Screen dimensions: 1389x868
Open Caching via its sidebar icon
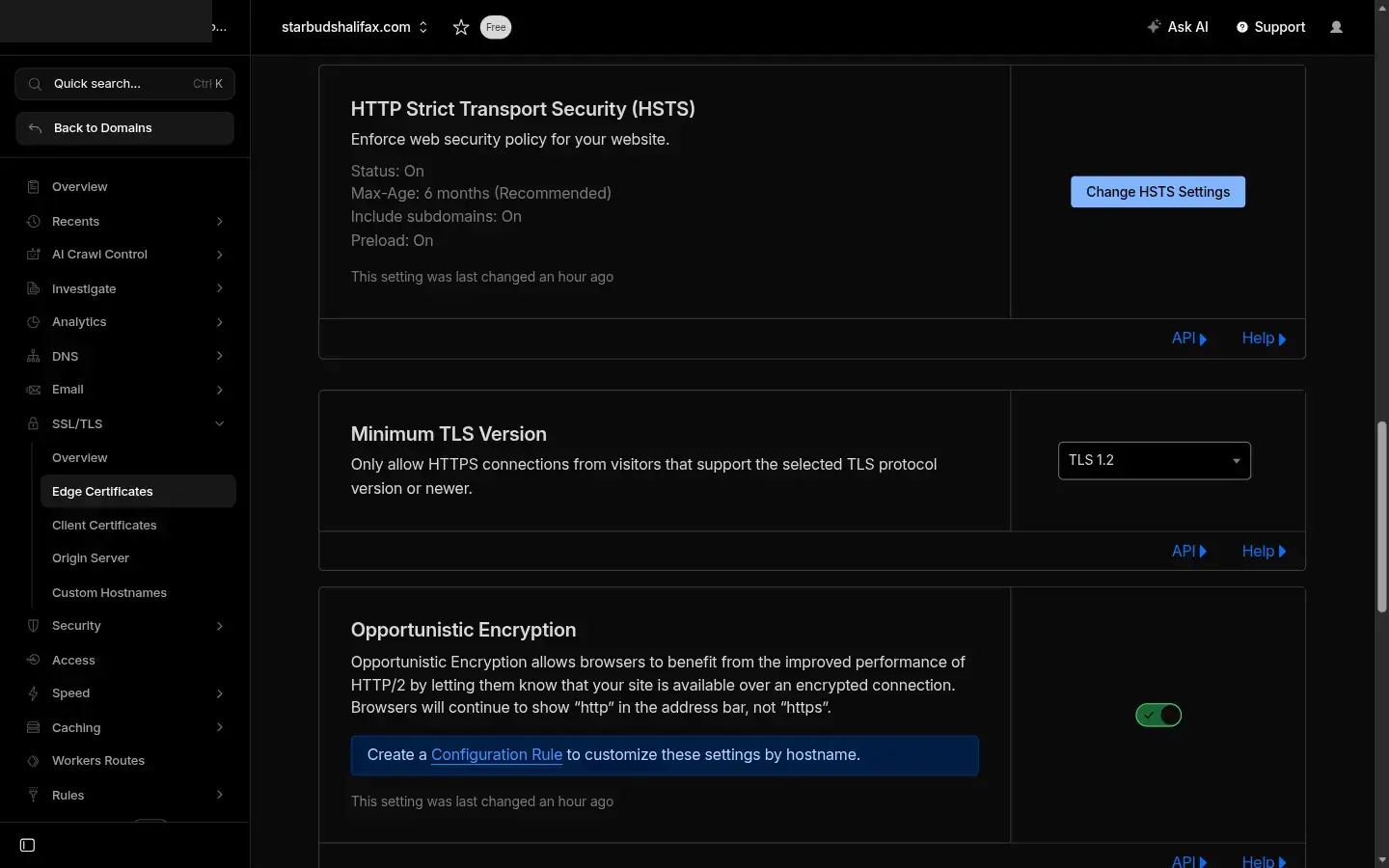[32, 727]
